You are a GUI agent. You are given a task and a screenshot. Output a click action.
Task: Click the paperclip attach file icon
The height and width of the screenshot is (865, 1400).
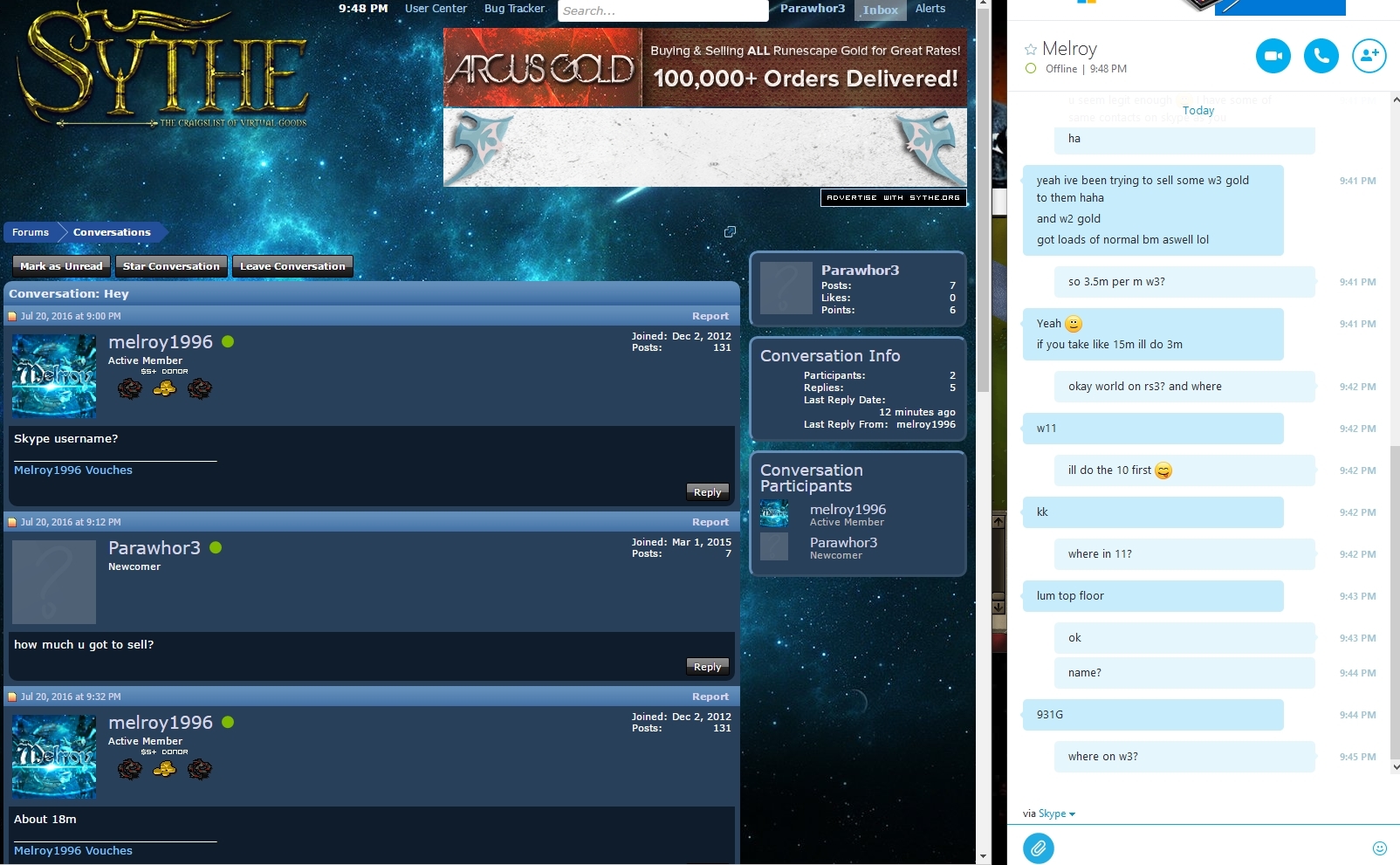tap(1039, 848)
